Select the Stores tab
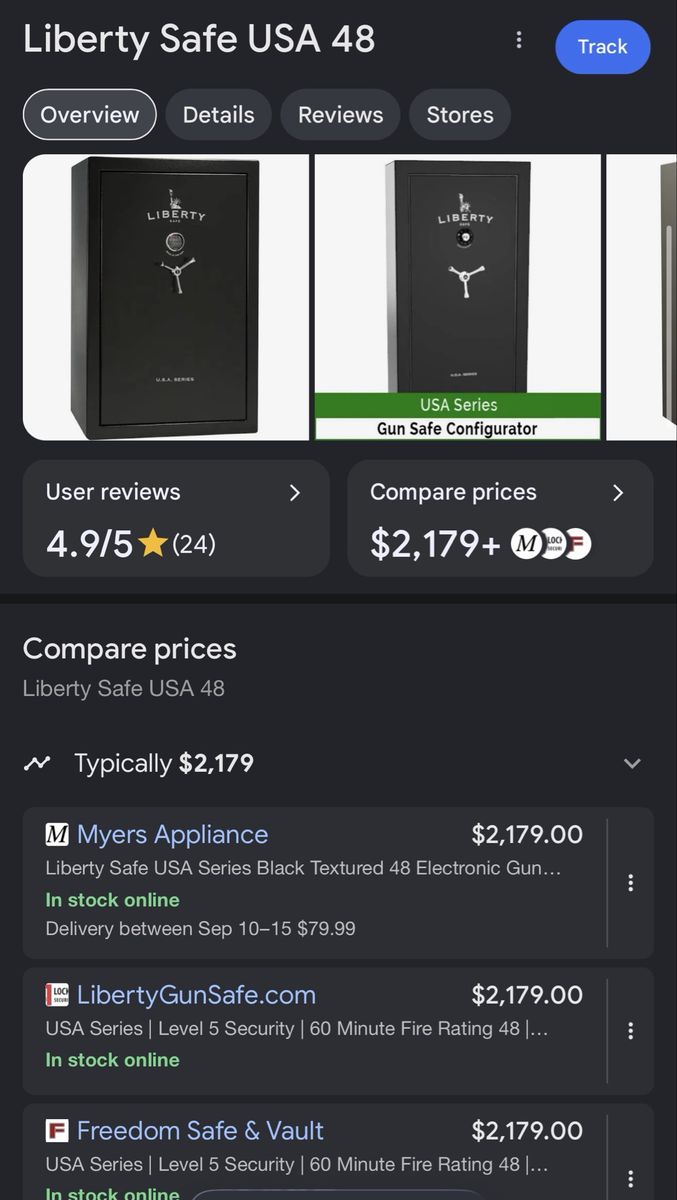The height and width of the screenshot is (1200, 677). tap(460, 115)
